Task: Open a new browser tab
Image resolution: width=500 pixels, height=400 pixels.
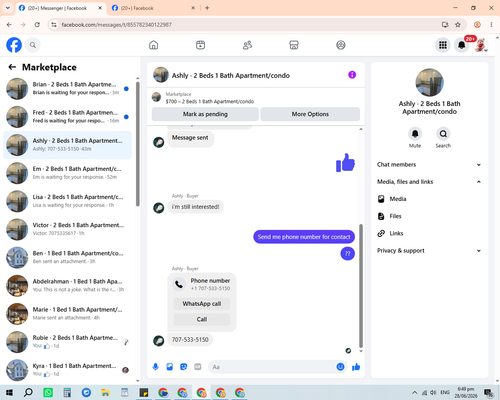Action: click(207, 8)
